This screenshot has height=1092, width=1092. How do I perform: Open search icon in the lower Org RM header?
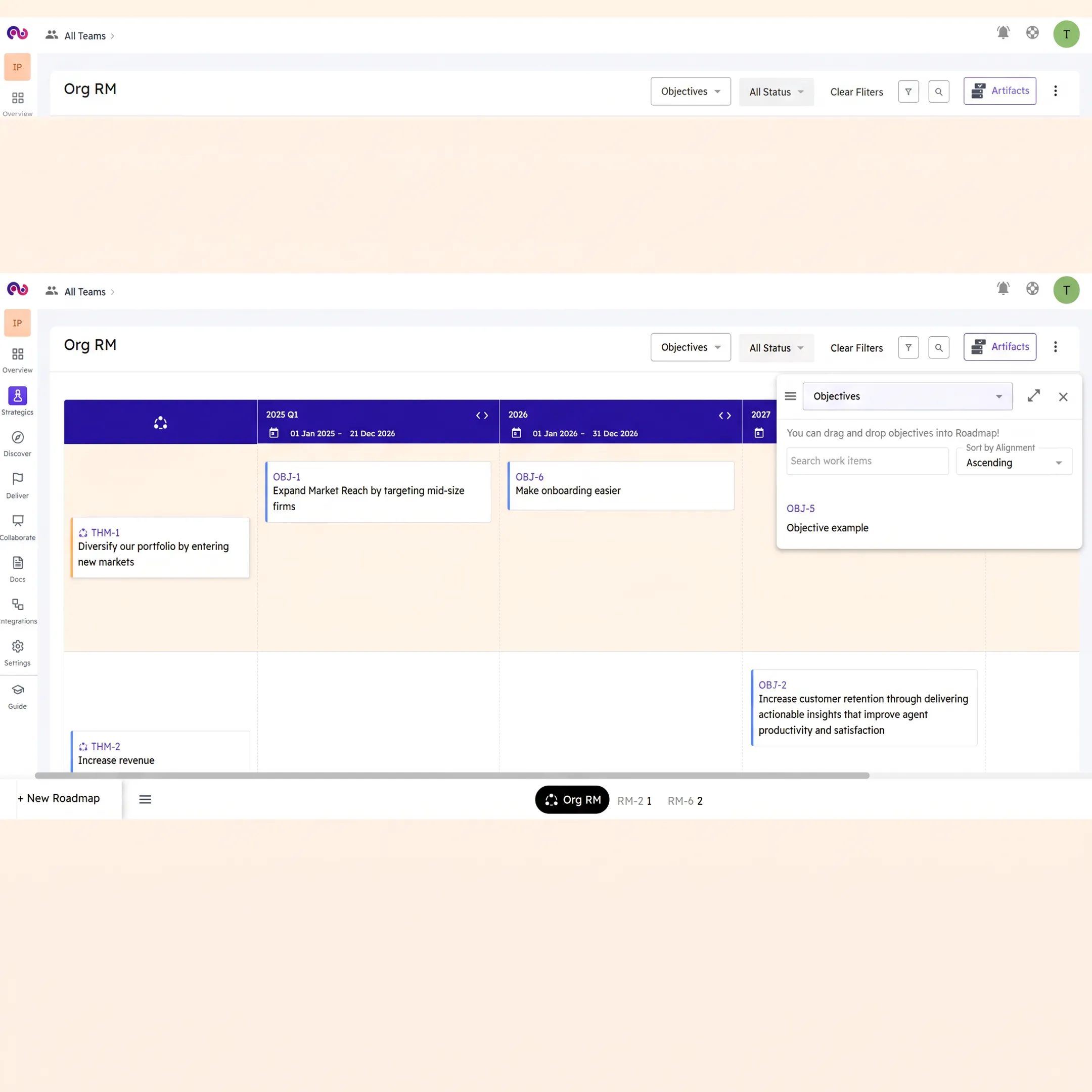tap(939, 347)
